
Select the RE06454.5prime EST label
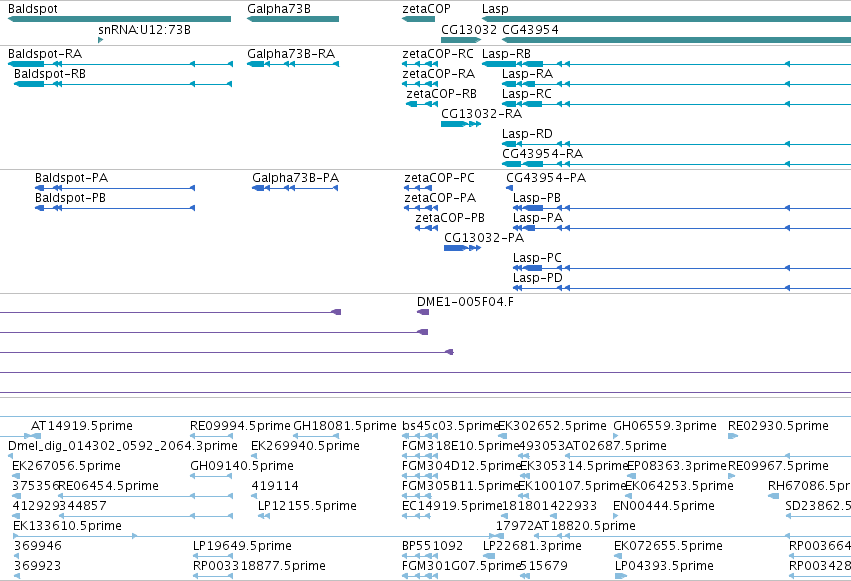point(109,486)
